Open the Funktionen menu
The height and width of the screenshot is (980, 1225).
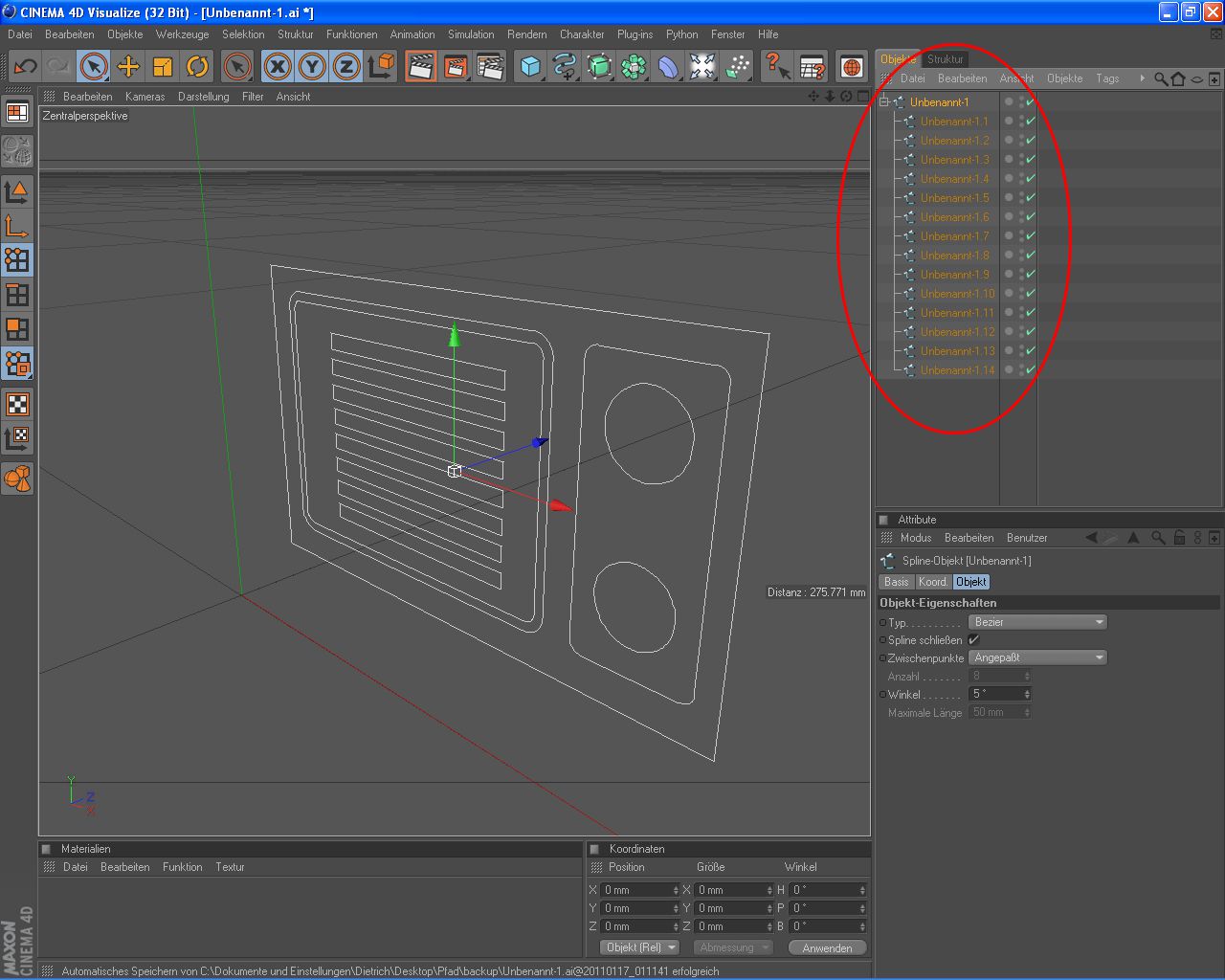tap(351, 34)
